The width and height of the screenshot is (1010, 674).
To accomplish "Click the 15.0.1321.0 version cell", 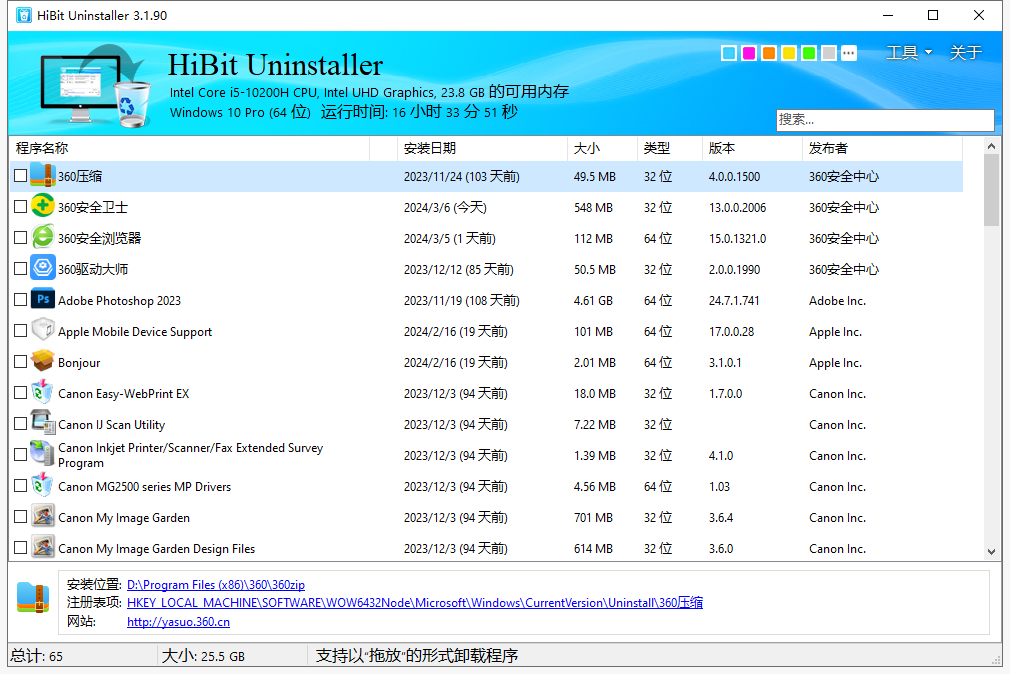I will tap(738, 238).
